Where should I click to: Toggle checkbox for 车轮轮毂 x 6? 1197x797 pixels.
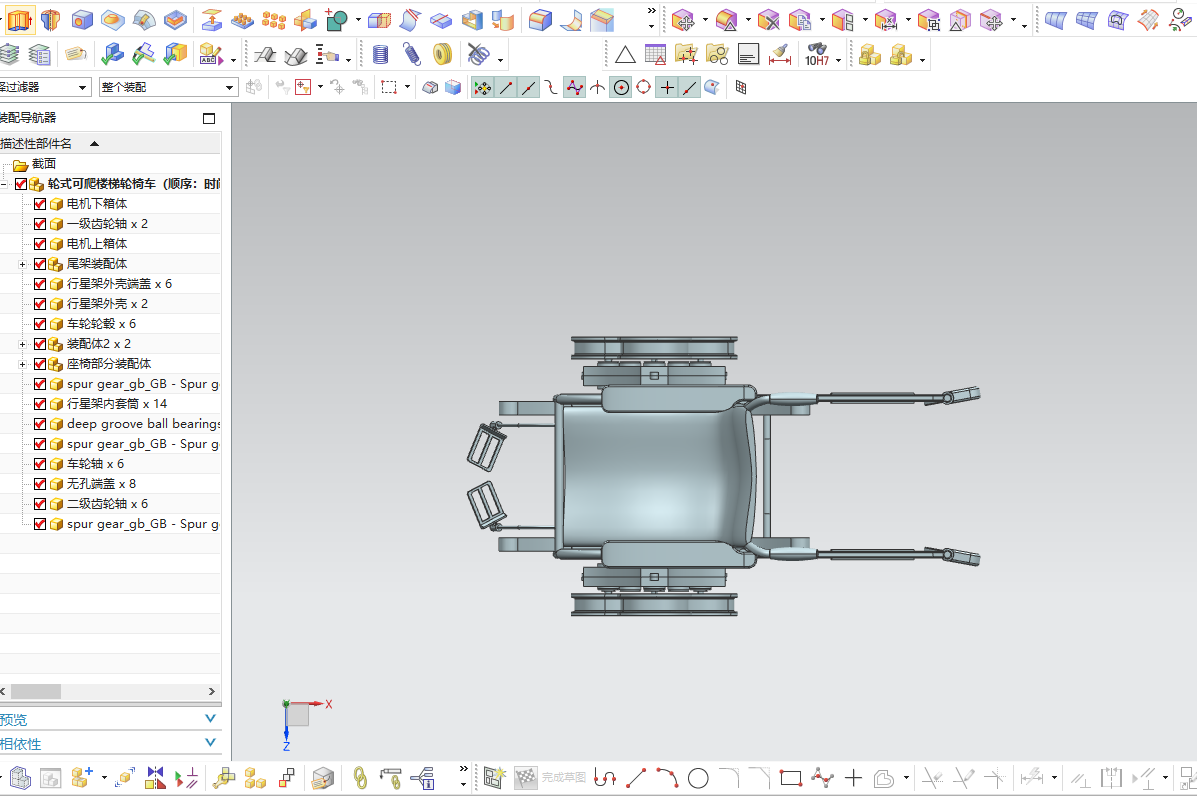click(x=40, y=324)
